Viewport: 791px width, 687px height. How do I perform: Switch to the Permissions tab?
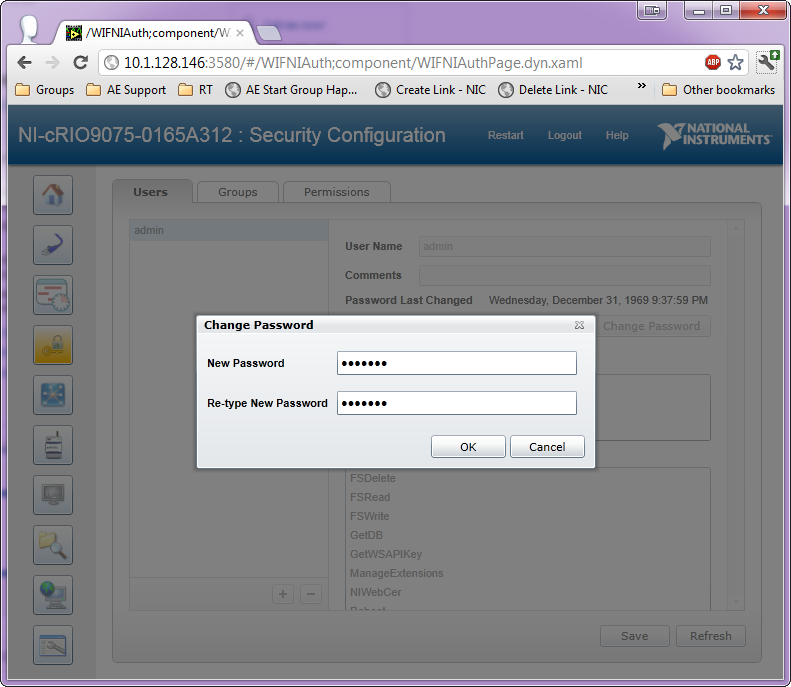(x=336, y=192)
